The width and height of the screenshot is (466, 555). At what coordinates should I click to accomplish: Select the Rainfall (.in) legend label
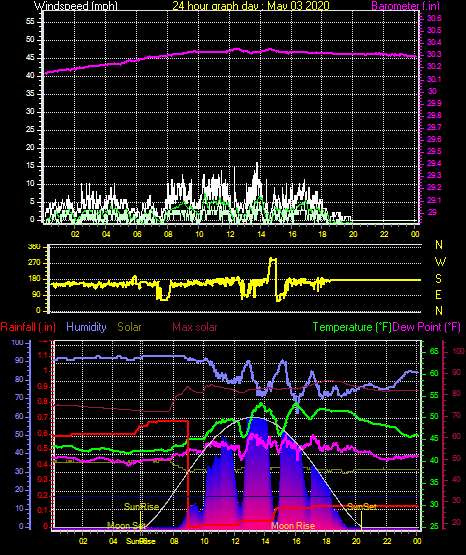point(28,327)
